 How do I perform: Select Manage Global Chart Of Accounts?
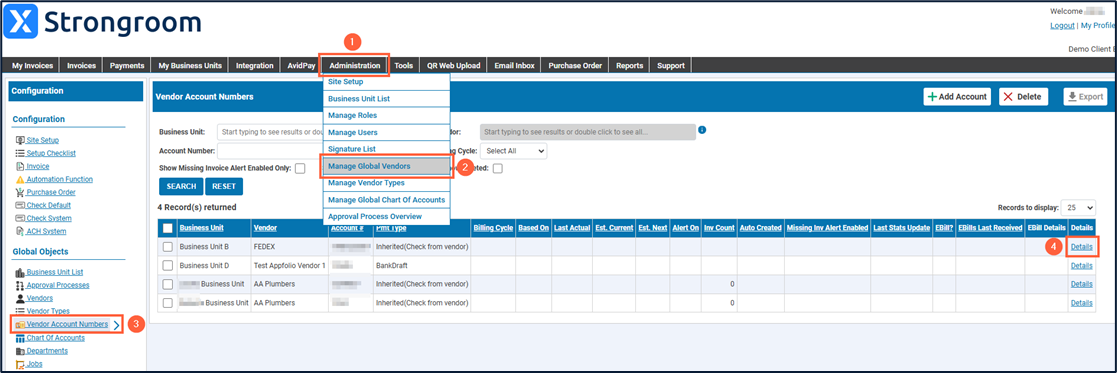coord(387,200)
